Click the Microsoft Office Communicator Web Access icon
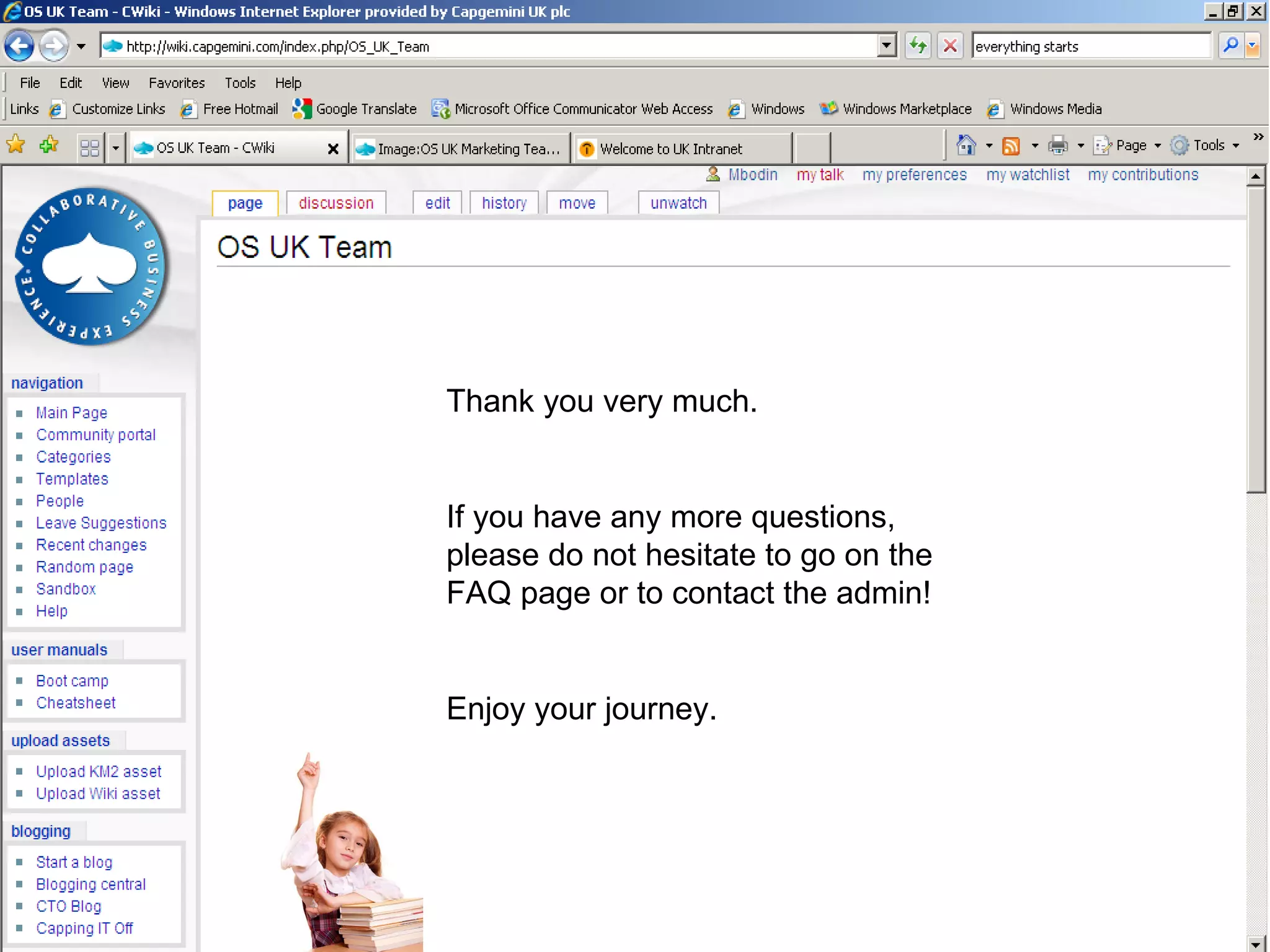 (x=441, y=109)
